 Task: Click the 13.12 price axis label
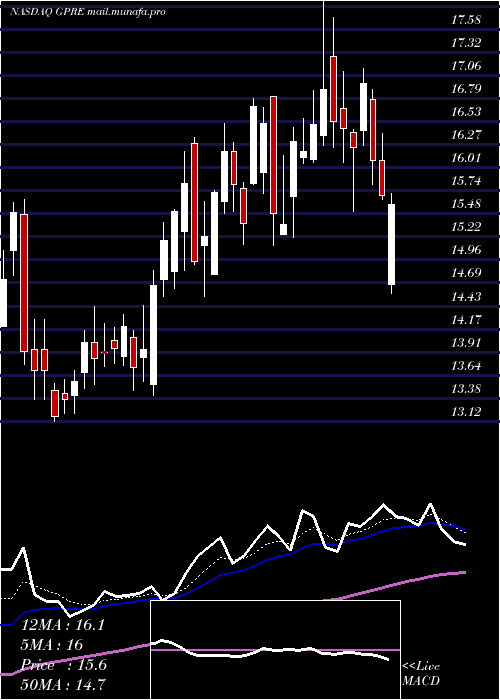point(466,412)
